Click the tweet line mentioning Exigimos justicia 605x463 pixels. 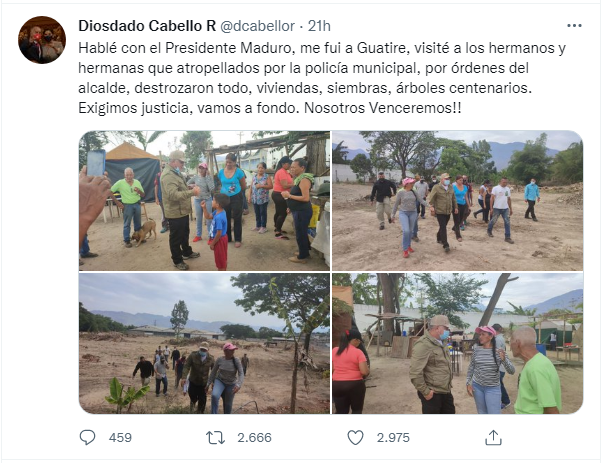(x=270, y=108)
